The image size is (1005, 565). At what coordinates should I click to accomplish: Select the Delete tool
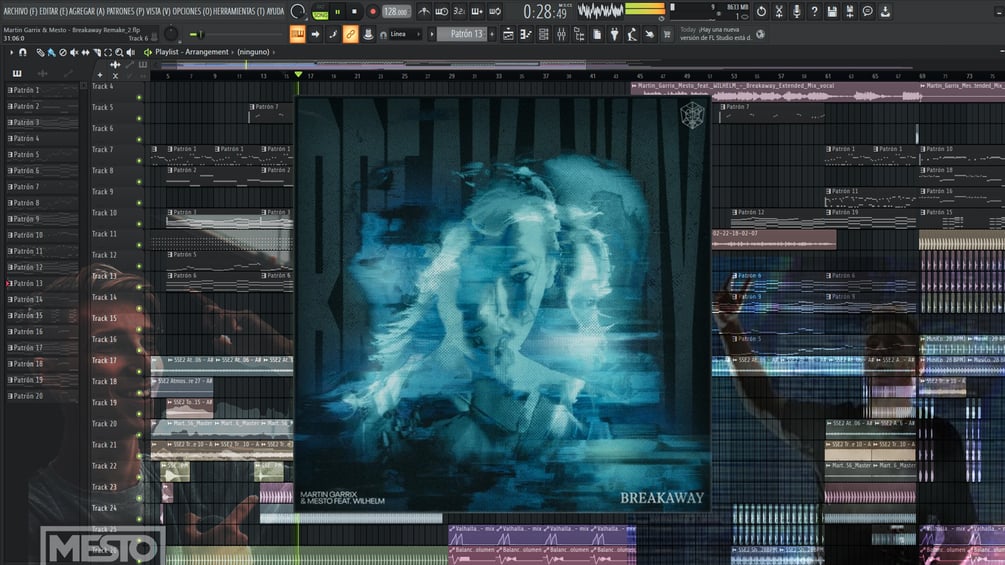[x=63, y=52]
